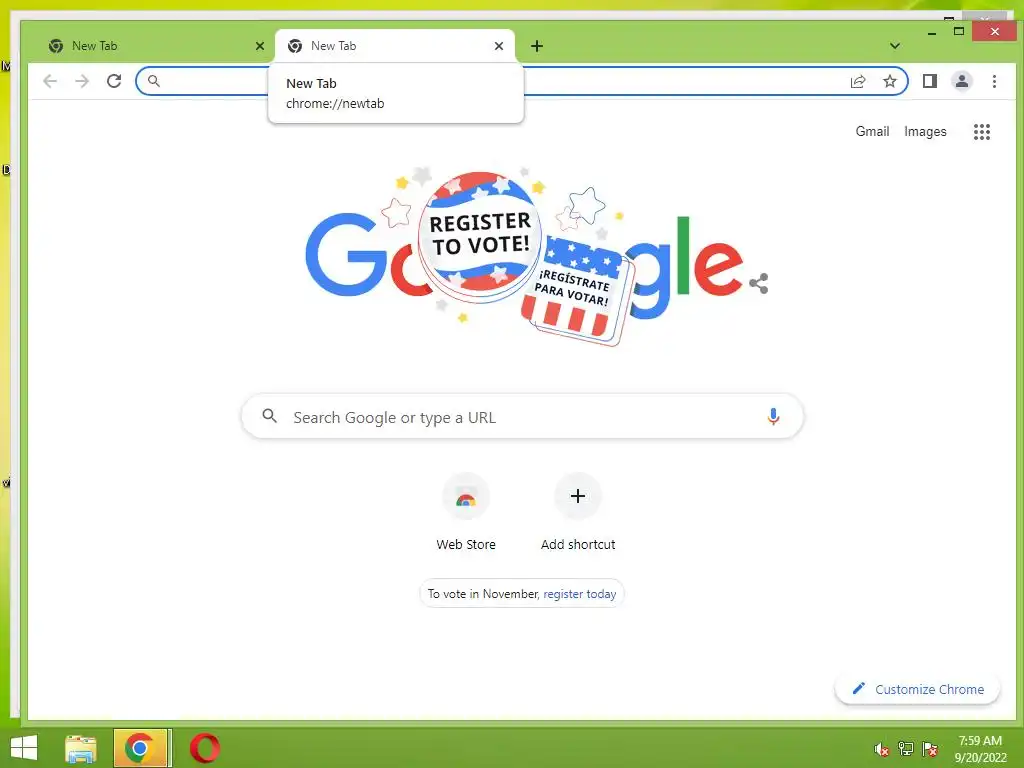Open the Action Center flag icon

[930, 749]
